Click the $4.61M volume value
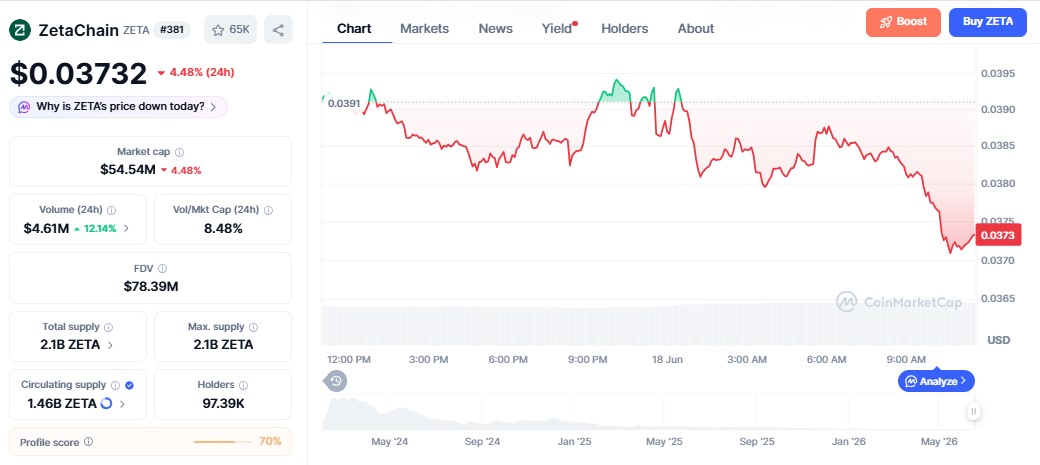The height and width of the screenshot is (465, 1040). [x=46, y=228]
